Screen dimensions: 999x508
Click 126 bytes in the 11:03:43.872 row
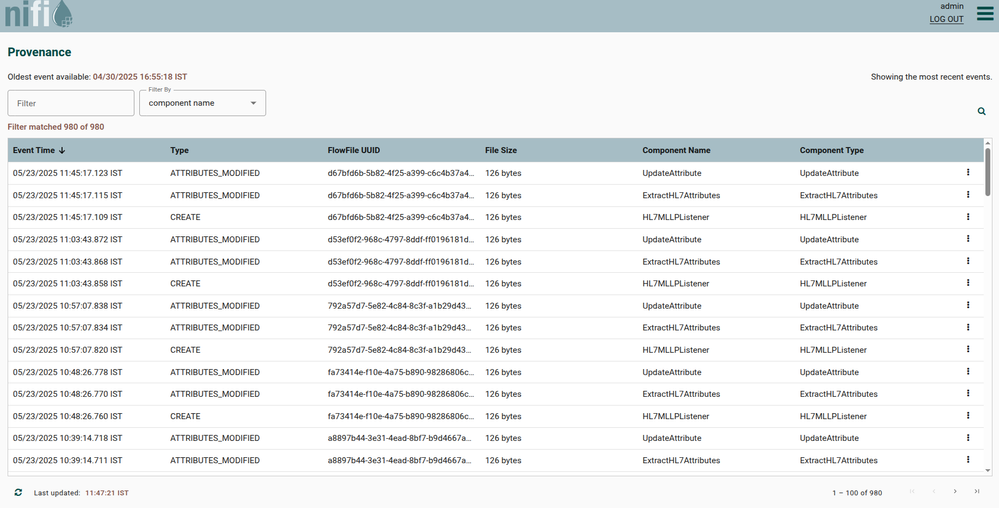tap(503, 240)
